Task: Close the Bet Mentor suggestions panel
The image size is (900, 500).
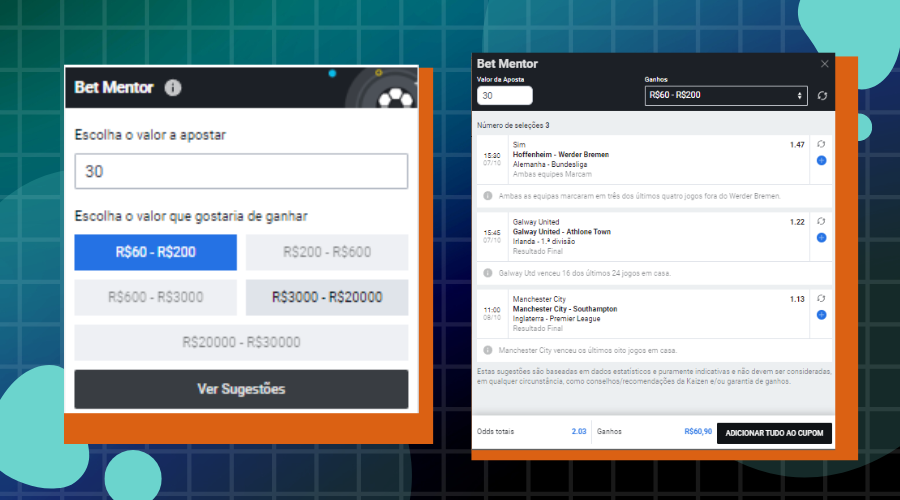Action: 824,64
